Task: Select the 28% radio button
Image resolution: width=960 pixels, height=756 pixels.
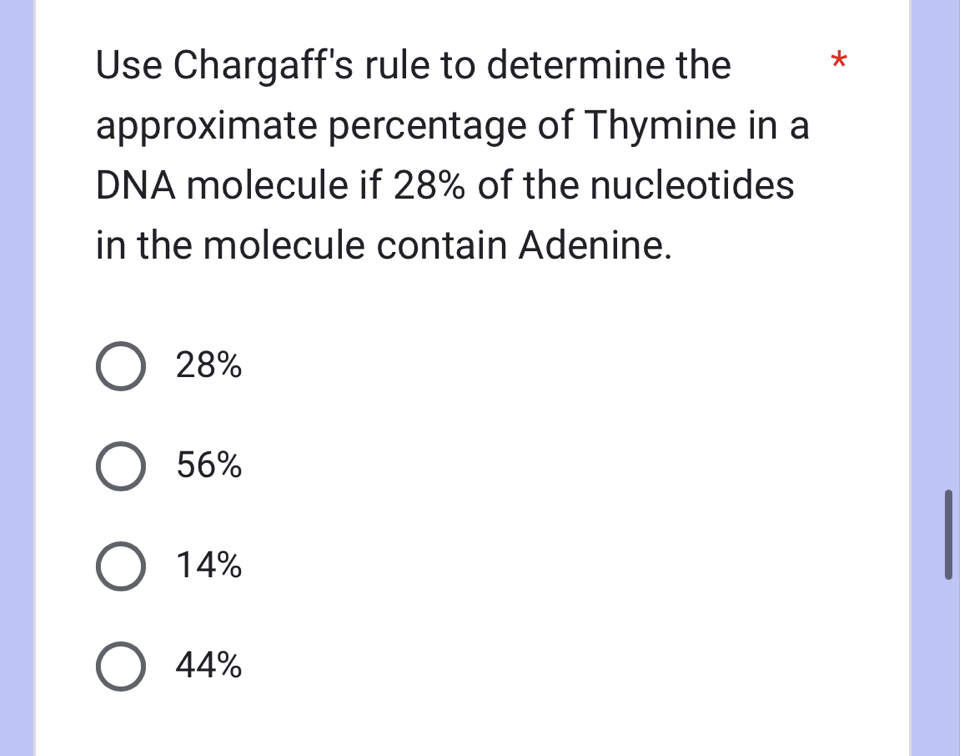Action: pyautogui.click(x=121, y=367)
